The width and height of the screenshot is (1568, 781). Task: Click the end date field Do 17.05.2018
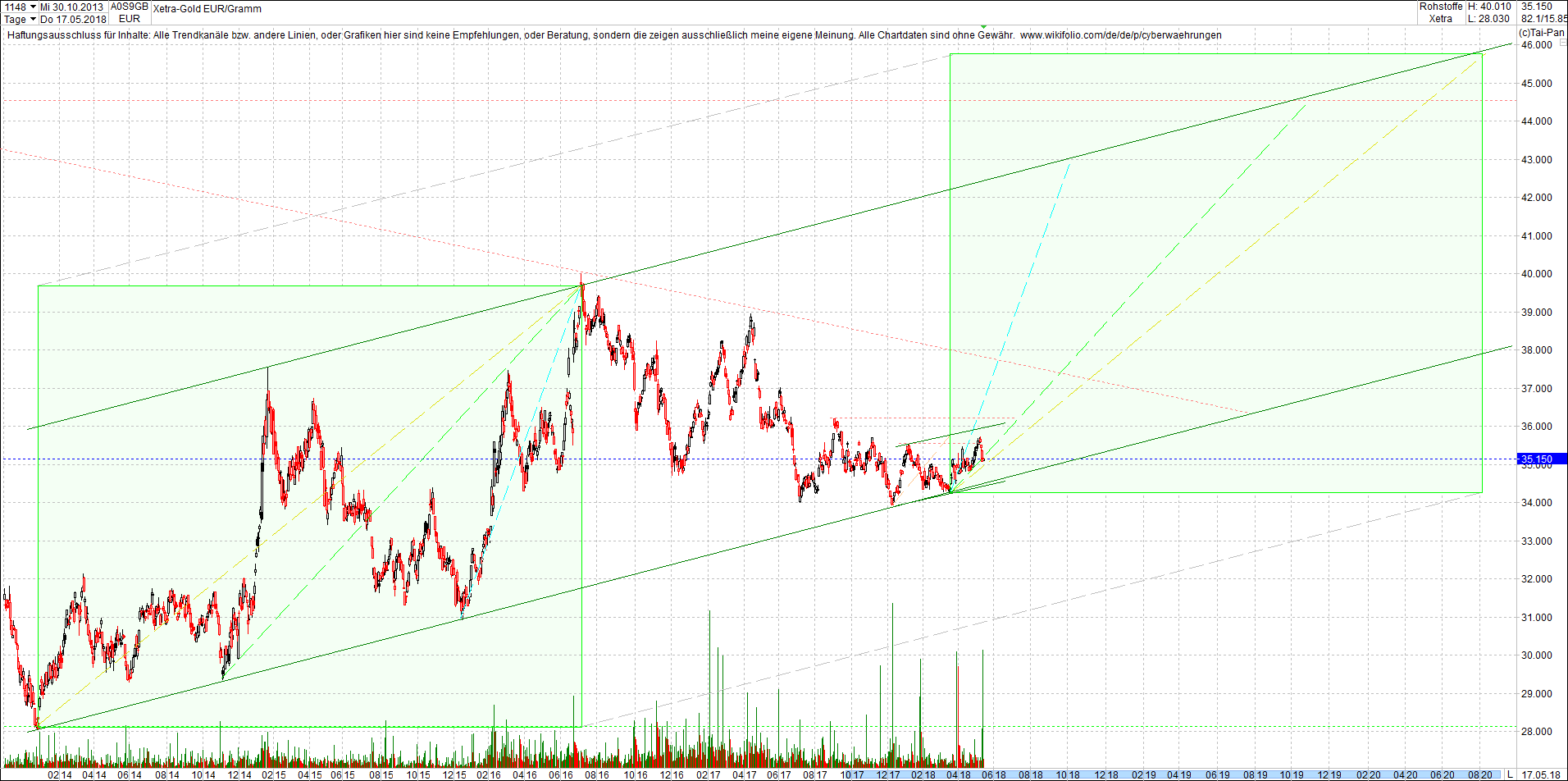click(70, 18)
